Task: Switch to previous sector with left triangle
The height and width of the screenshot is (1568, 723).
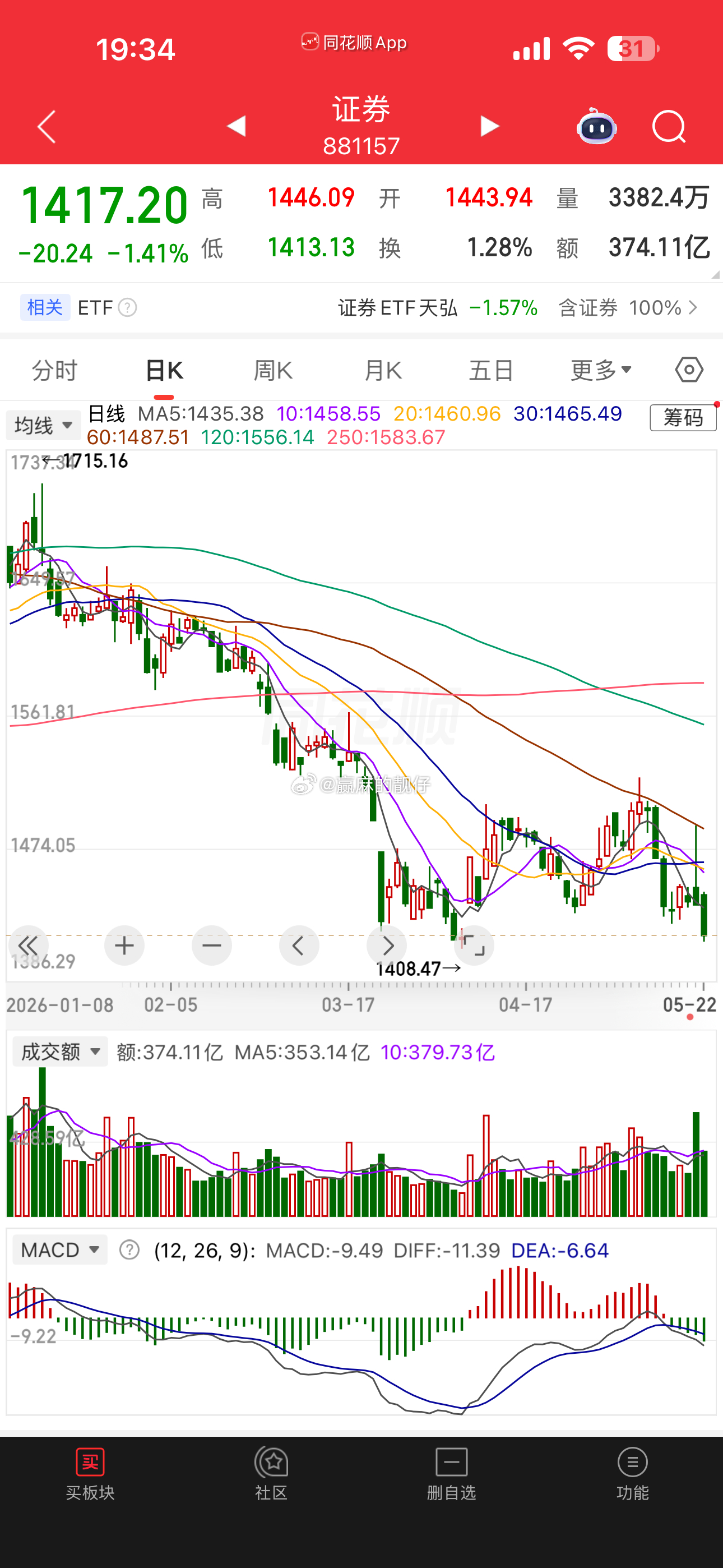Action: [x=235, y=126]
